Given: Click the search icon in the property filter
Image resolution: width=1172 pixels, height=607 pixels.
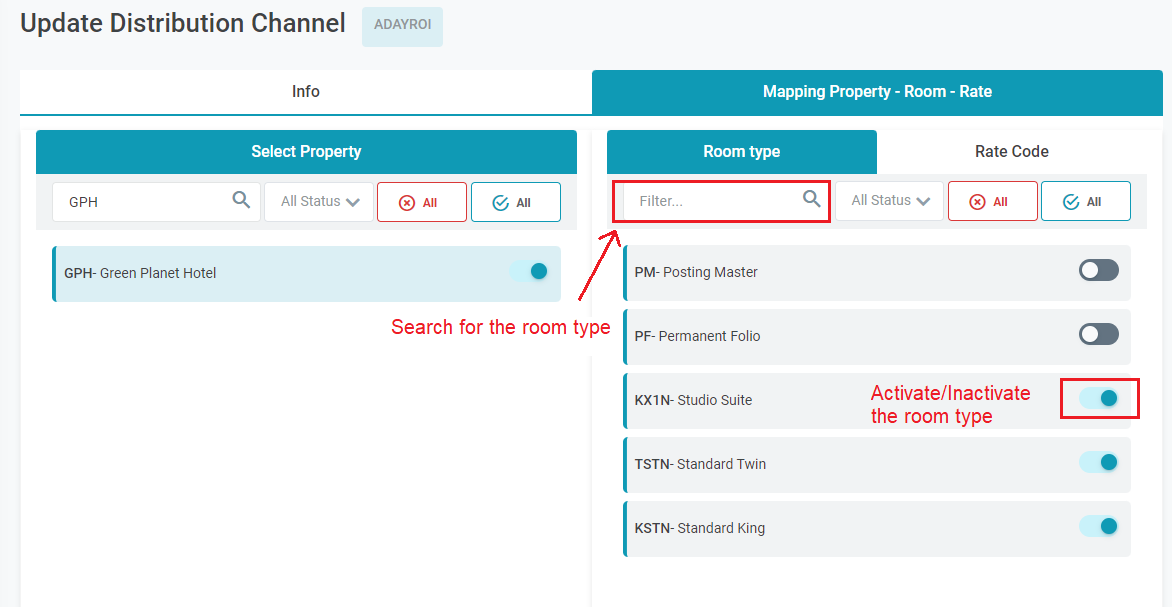Looking at the screenshot, I should coord(241,200).
